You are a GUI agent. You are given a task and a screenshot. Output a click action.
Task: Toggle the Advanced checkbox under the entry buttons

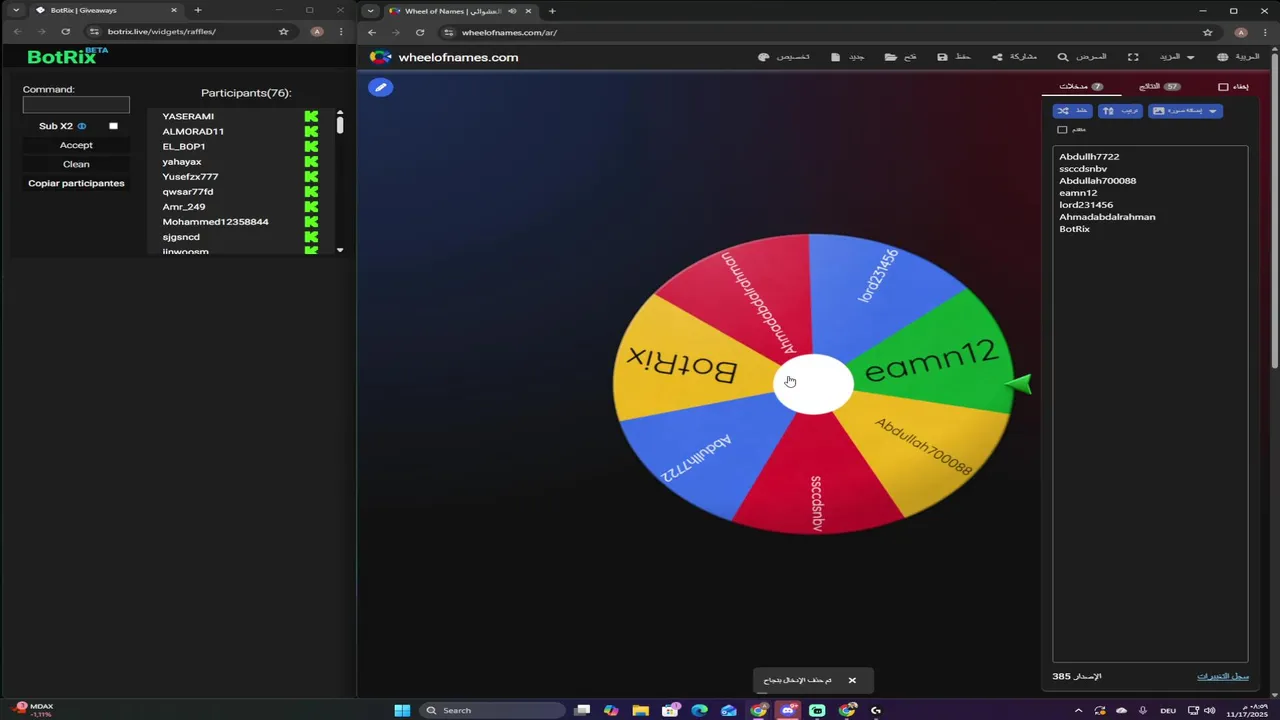point(1062,129)
